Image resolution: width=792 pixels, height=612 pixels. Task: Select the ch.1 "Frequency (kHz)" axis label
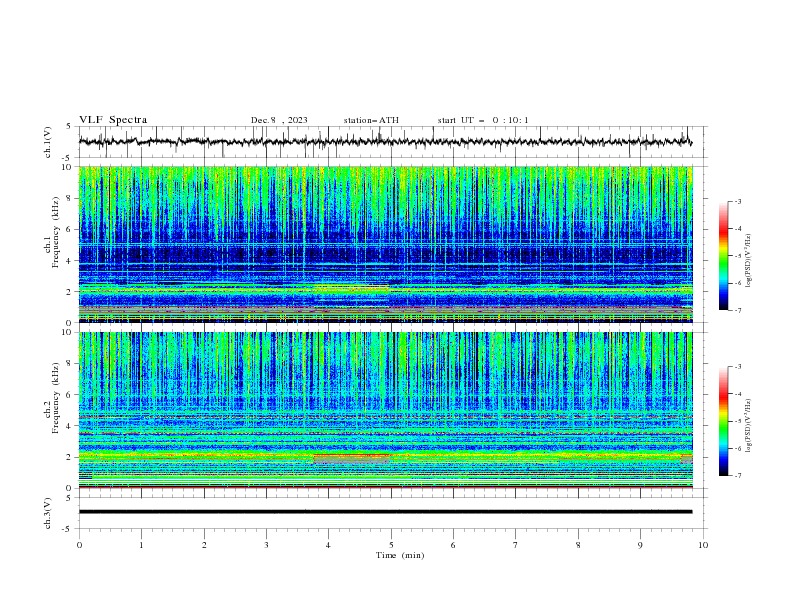click(55, 232)
